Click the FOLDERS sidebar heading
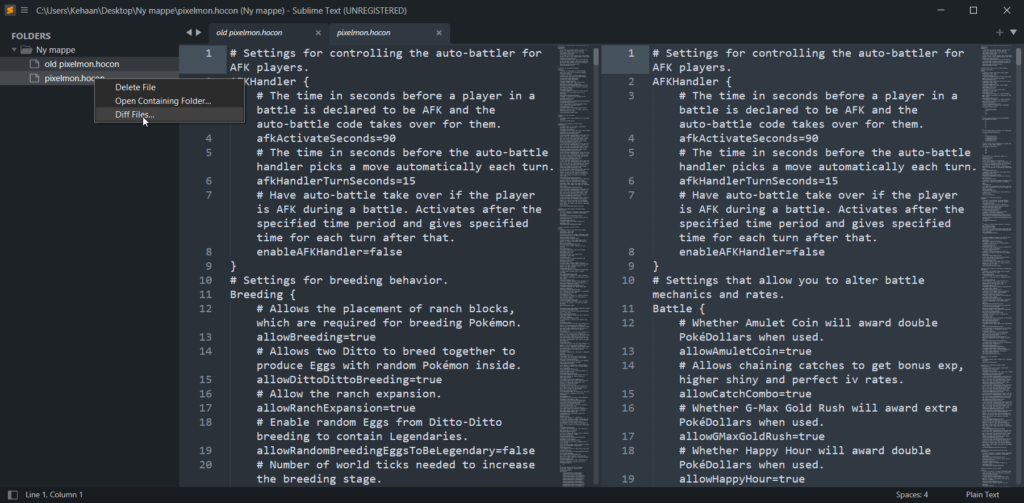This screenshot has height=503, width=1024. coord(31,36)
